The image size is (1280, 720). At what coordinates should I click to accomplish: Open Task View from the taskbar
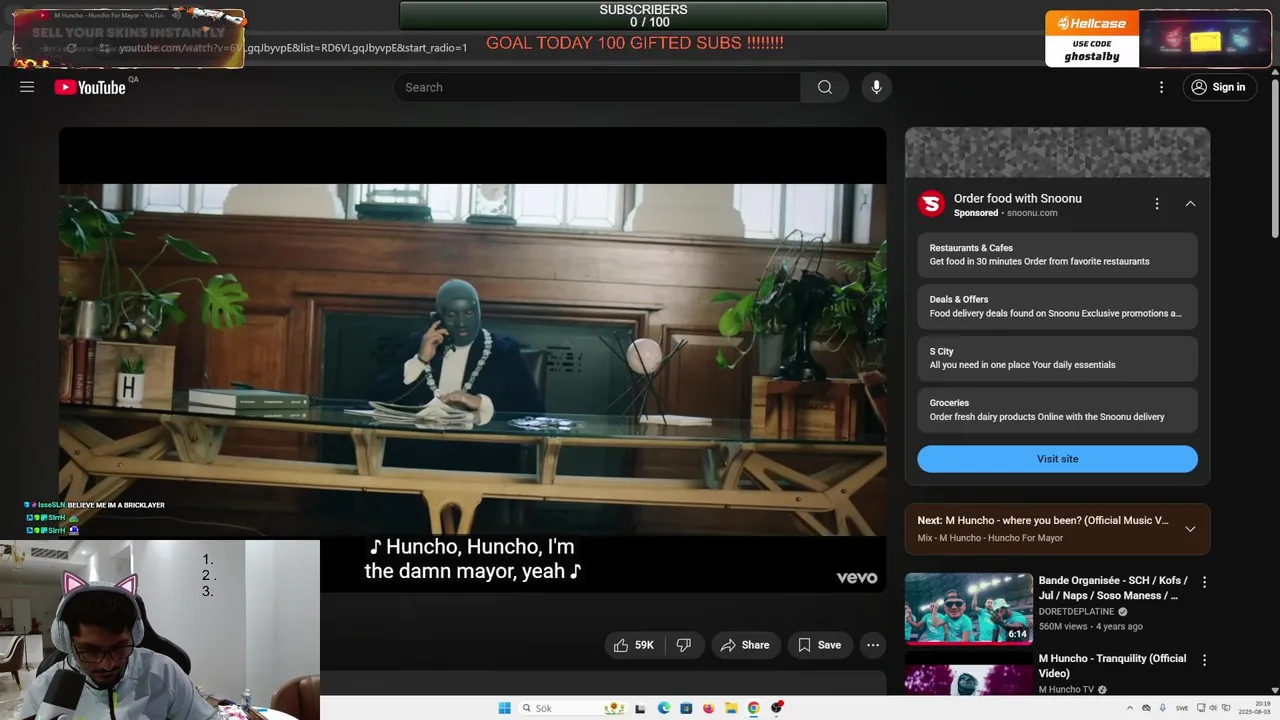coord(640,709)
